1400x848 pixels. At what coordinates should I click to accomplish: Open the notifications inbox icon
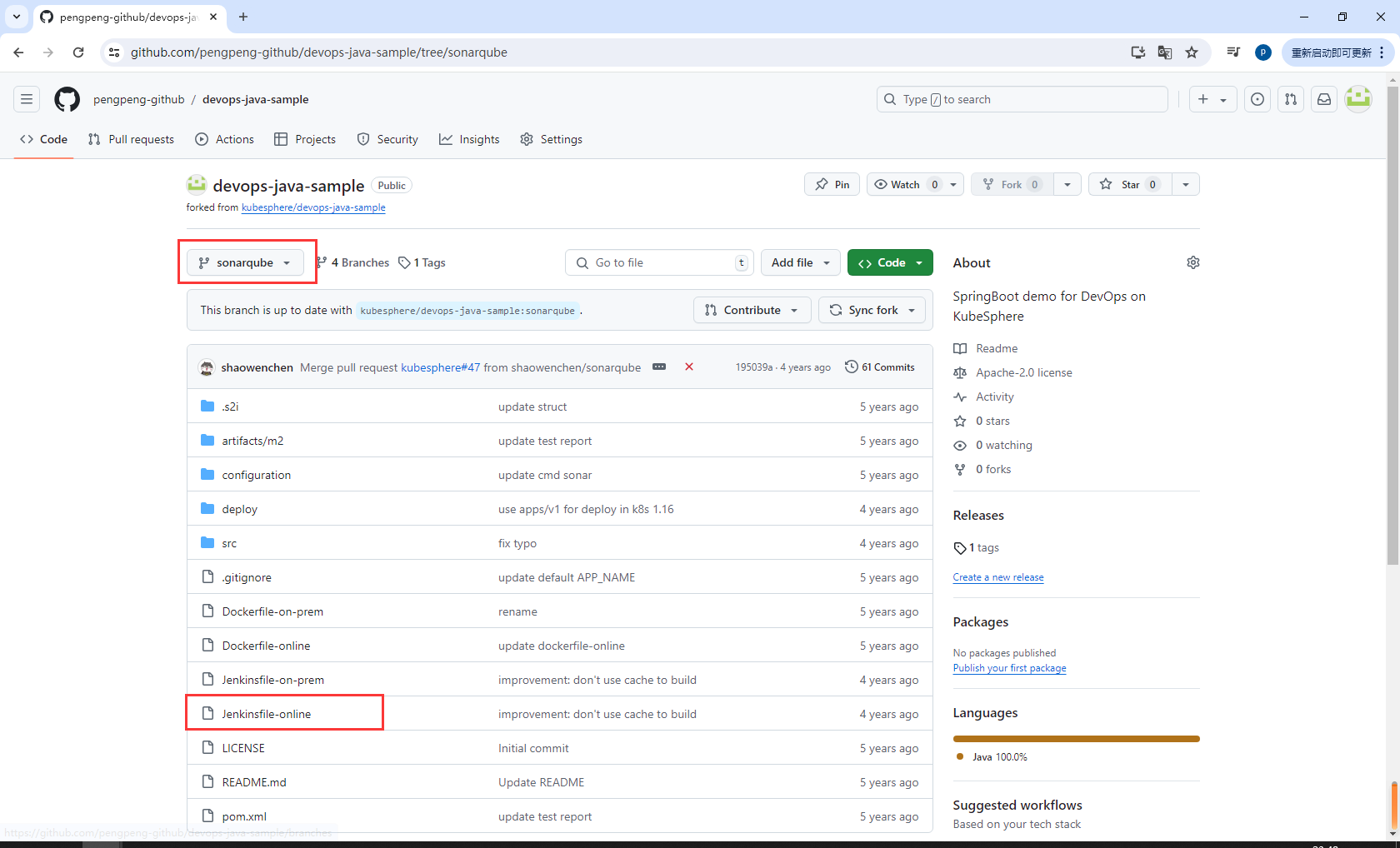(1324, 99)
